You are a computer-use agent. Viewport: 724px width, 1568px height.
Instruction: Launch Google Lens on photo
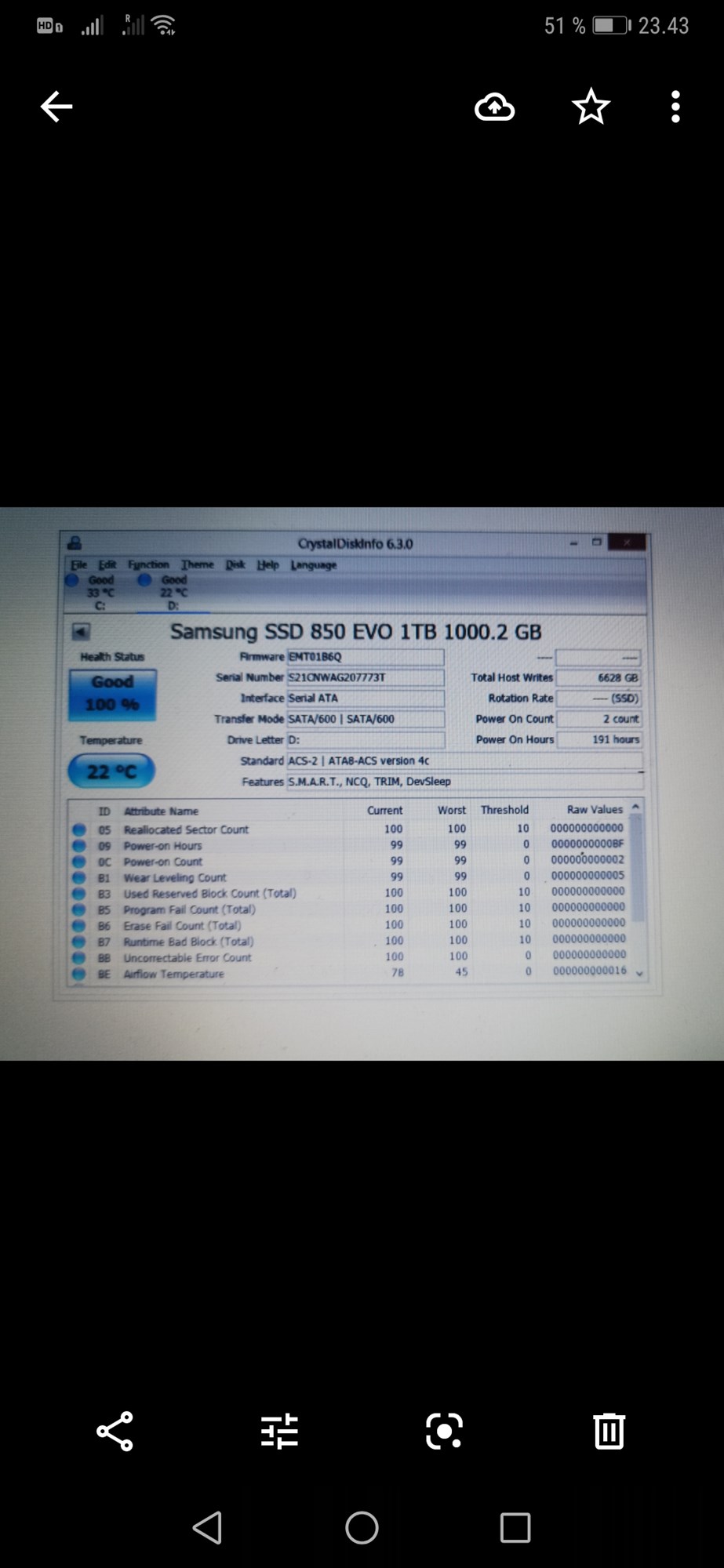click(x=444, y=1431)
